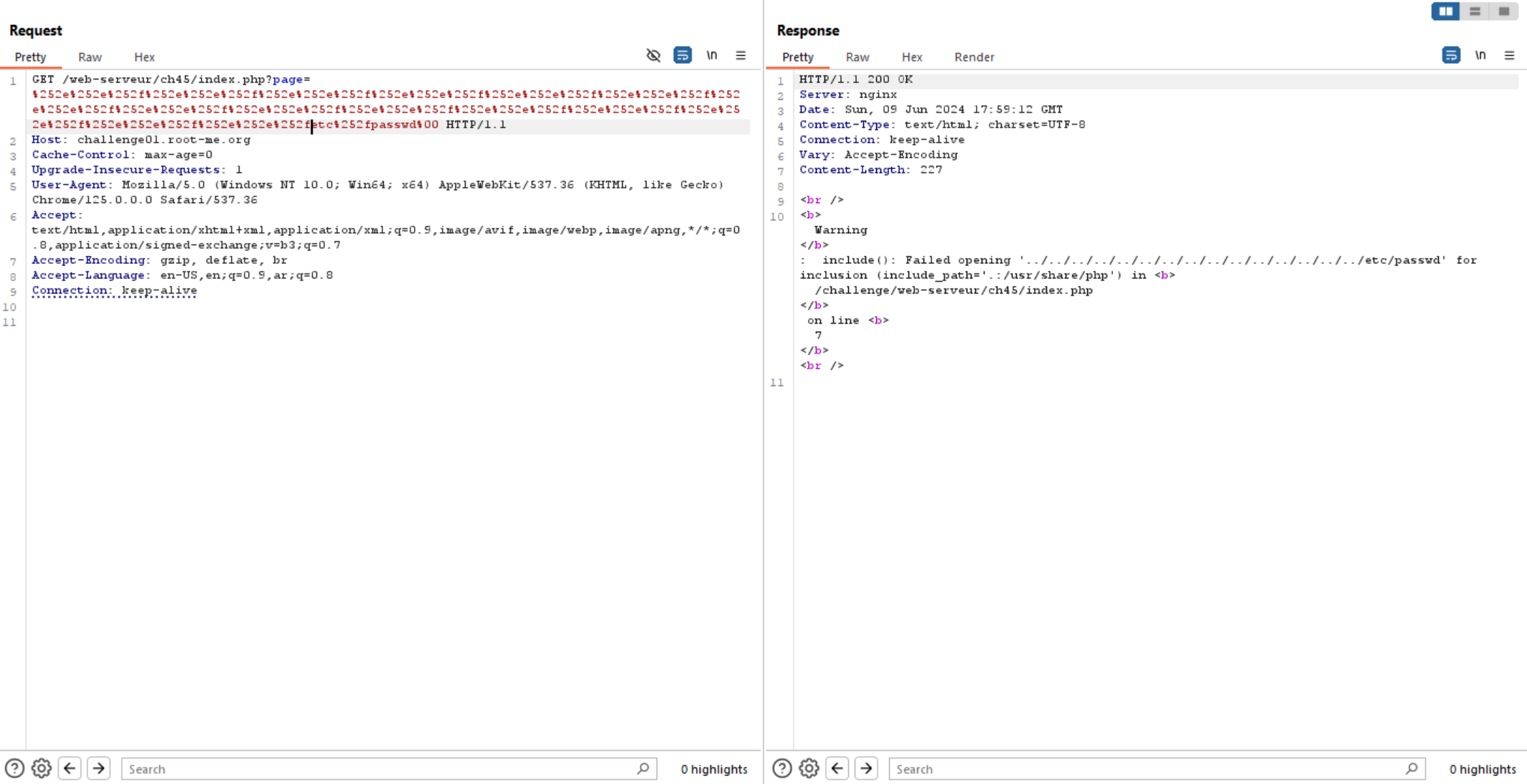
Task: Toggle the line wrap icon in Request toolbar
Action: click(x=683, y=55)
